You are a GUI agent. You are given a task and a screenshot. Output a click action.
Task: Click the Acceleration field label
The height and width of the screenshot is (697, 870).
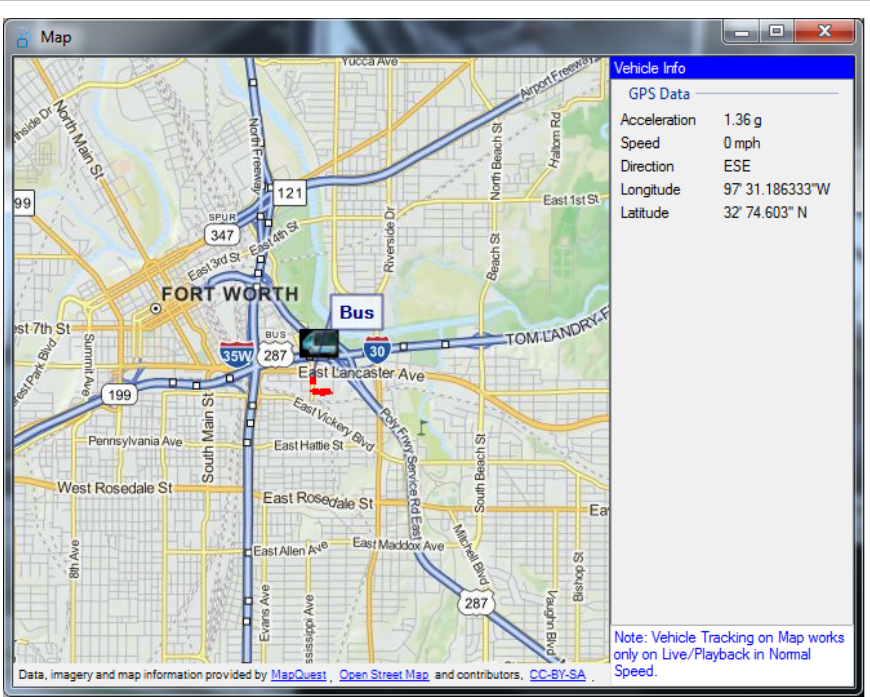(657, 120)
